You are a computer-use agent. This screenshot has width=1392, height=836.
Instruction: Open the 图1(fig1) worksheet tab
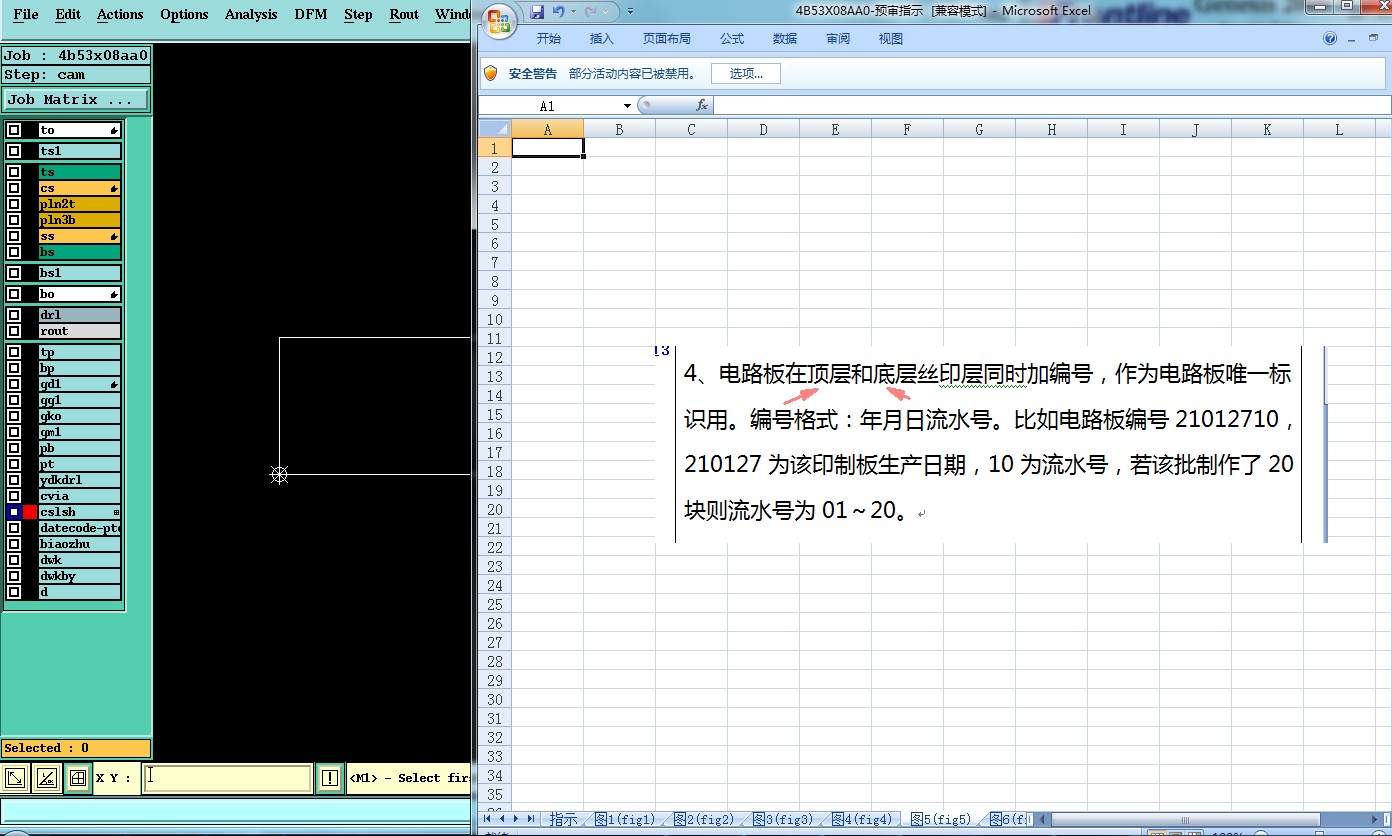click(x=624, y=819)
